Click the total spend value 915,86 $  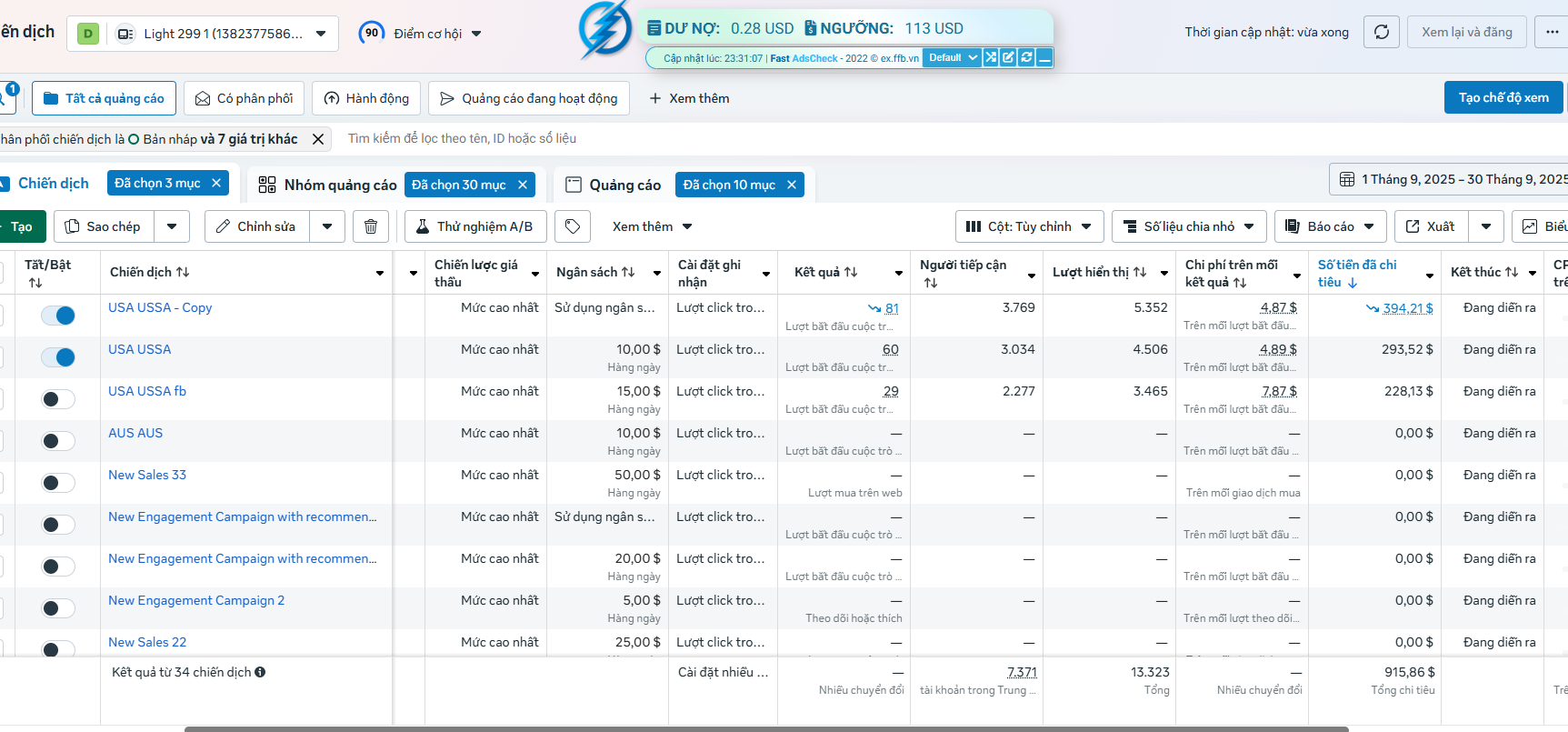[1410, 672]
